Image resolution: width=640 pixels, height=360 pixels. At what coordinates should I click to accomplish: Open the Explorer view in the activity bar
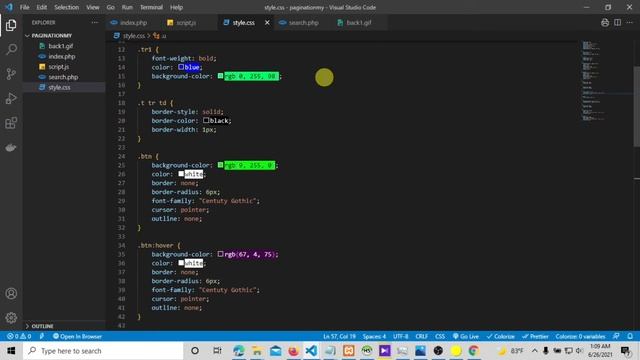[11, 25]
